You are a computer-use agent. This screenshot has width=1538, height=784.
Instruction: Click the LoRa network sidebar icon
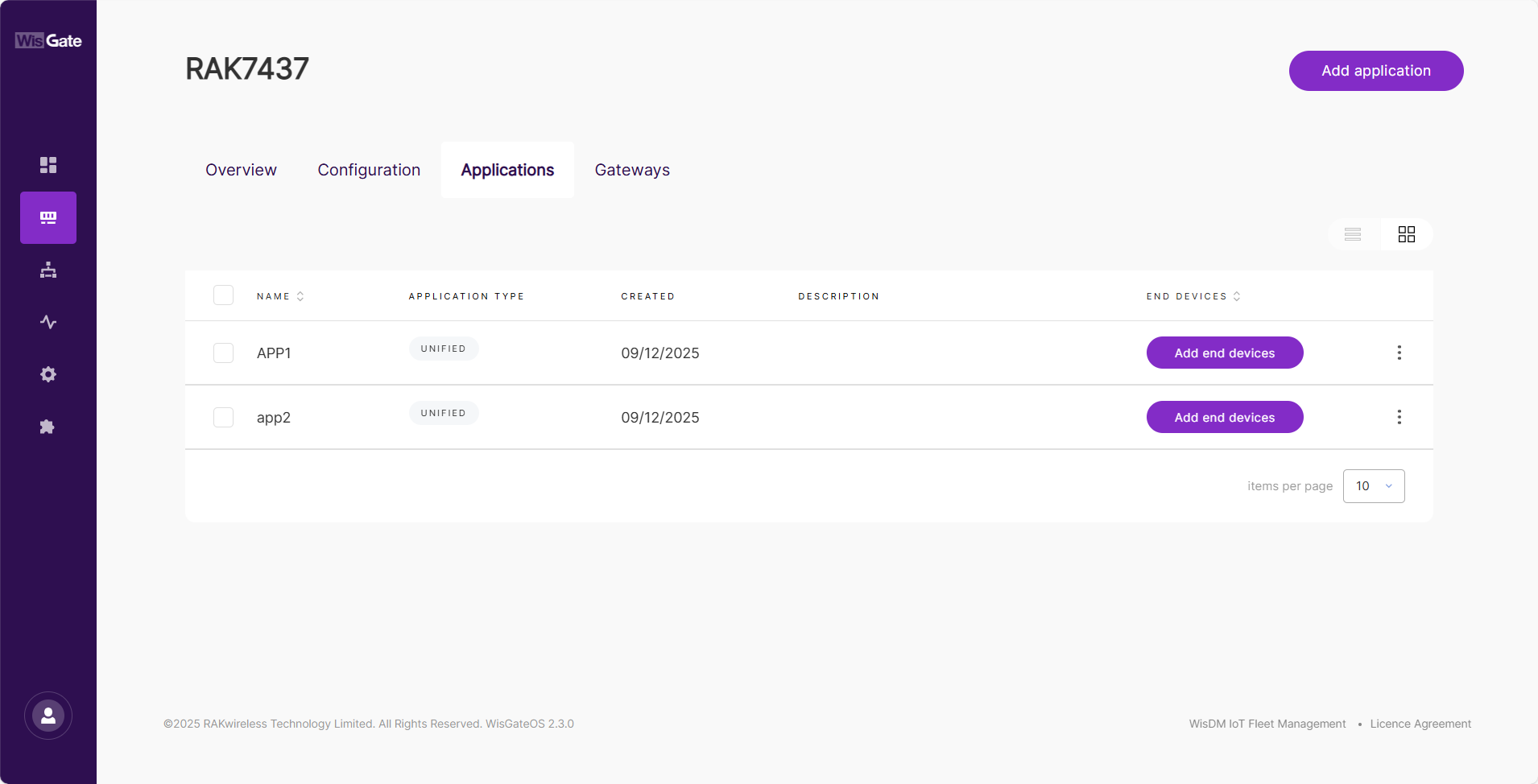click(48, 217)
